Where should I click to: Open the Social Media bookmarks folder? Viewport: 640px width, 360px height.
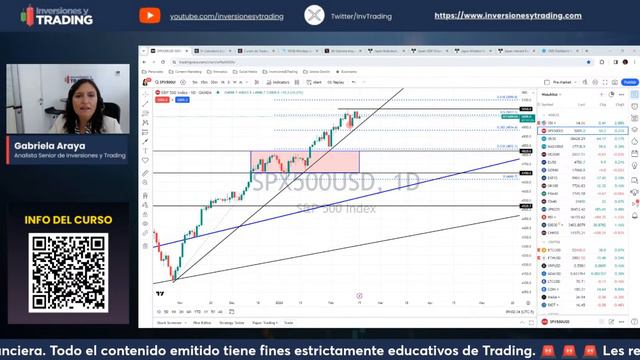245,72
